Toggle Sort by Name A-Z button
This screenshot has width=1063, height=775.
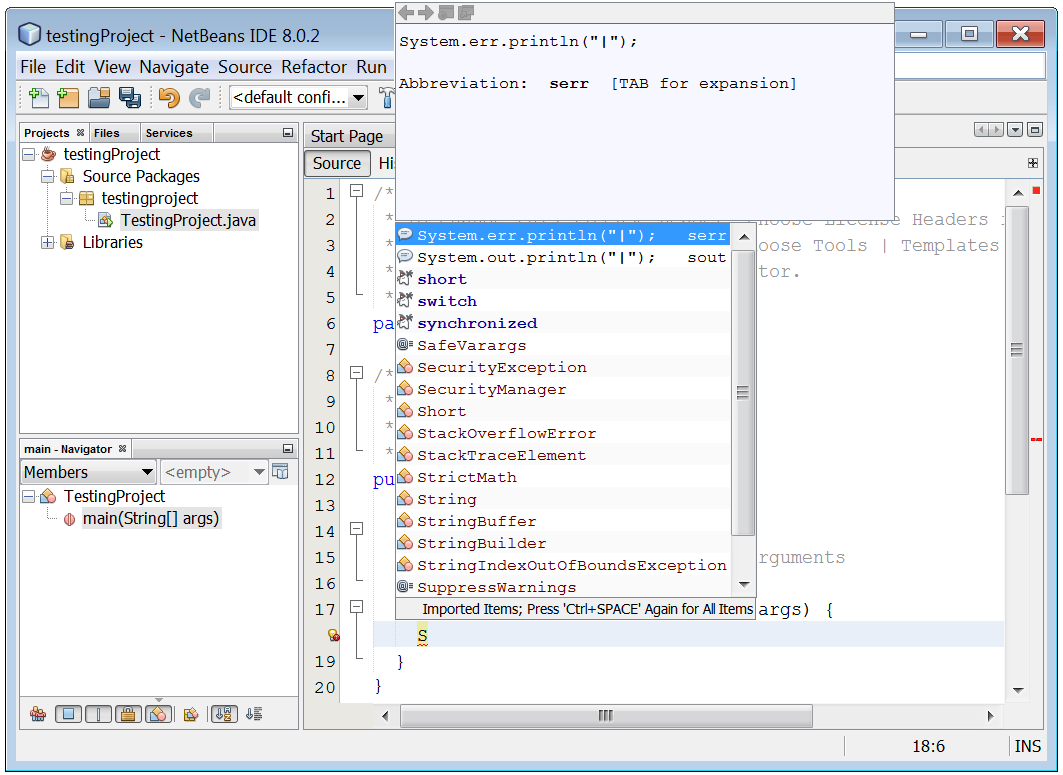224,714
